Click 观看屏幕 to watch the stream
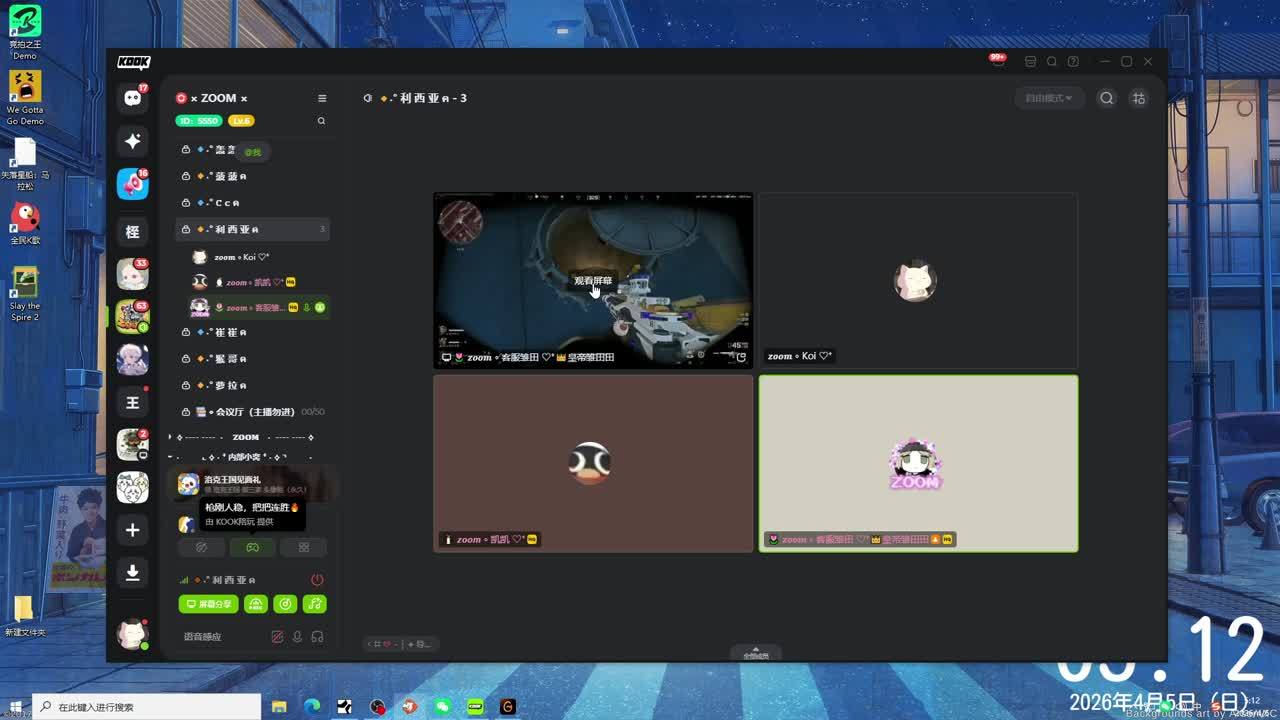The height and width of the screenshot is (720, 1280). tap(593, 281)
